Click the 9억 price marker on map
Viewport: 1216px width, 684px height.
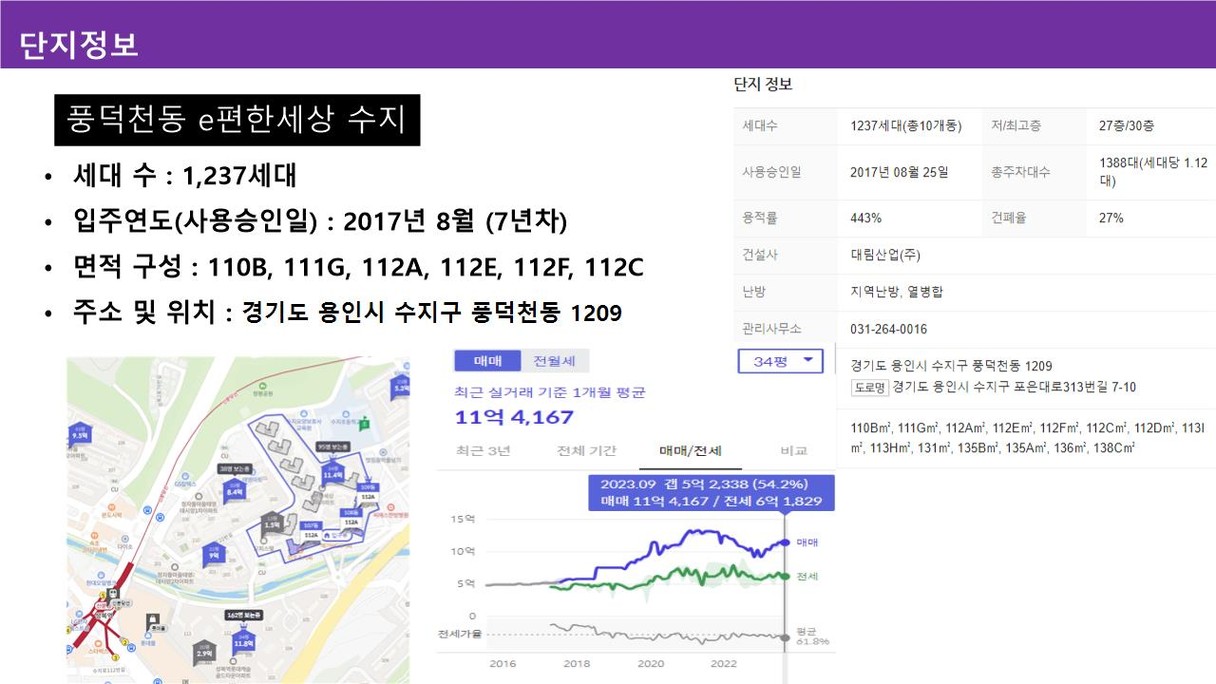click(x=214, y=553)
